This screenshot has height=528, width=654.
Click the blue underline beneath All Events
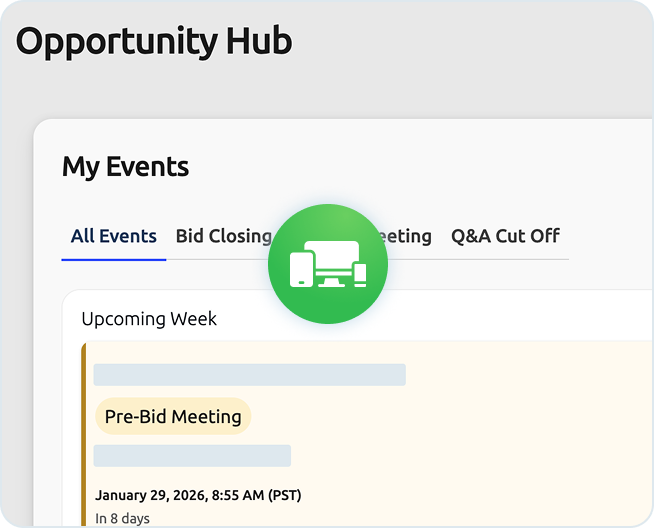pos(113,259)
